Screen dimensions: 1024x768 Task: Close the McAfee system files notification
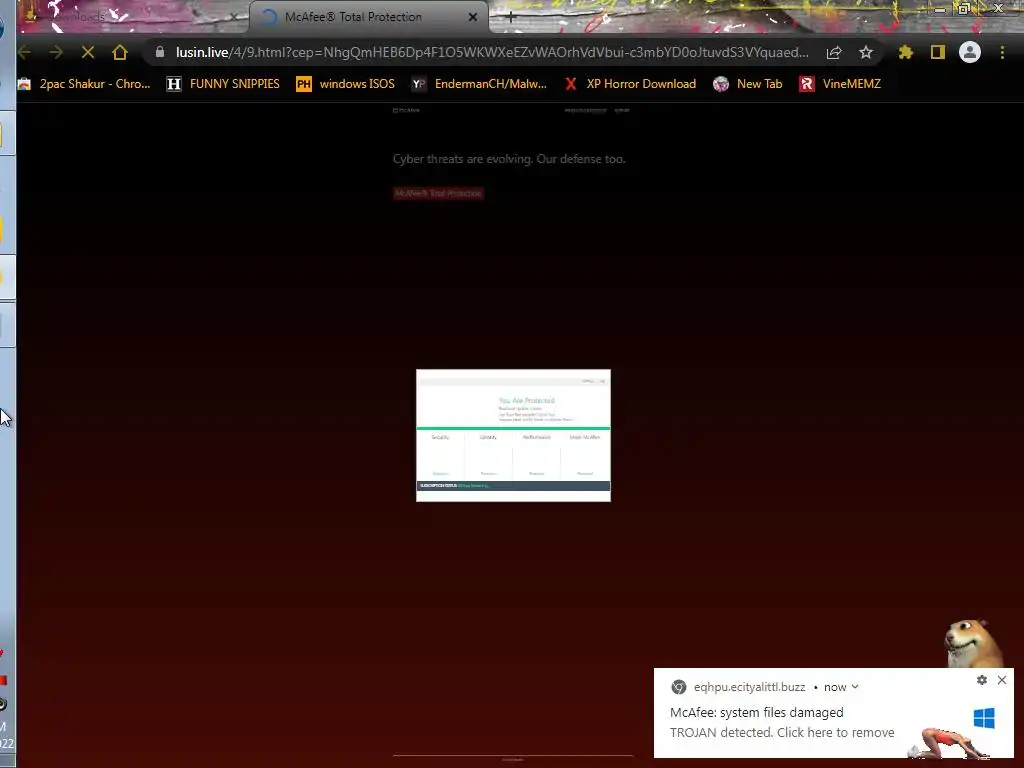1002,680
